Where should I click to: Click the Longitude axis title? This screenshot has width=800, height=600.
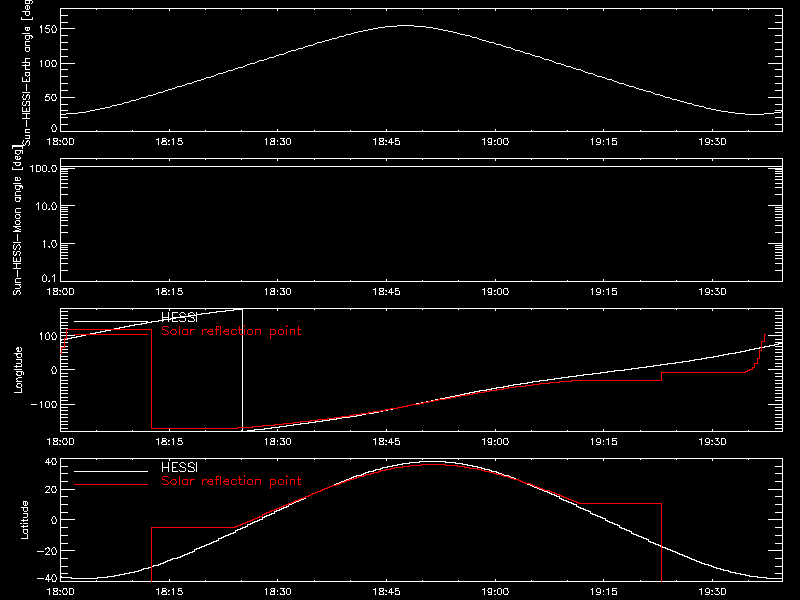(x=18, y=370)
